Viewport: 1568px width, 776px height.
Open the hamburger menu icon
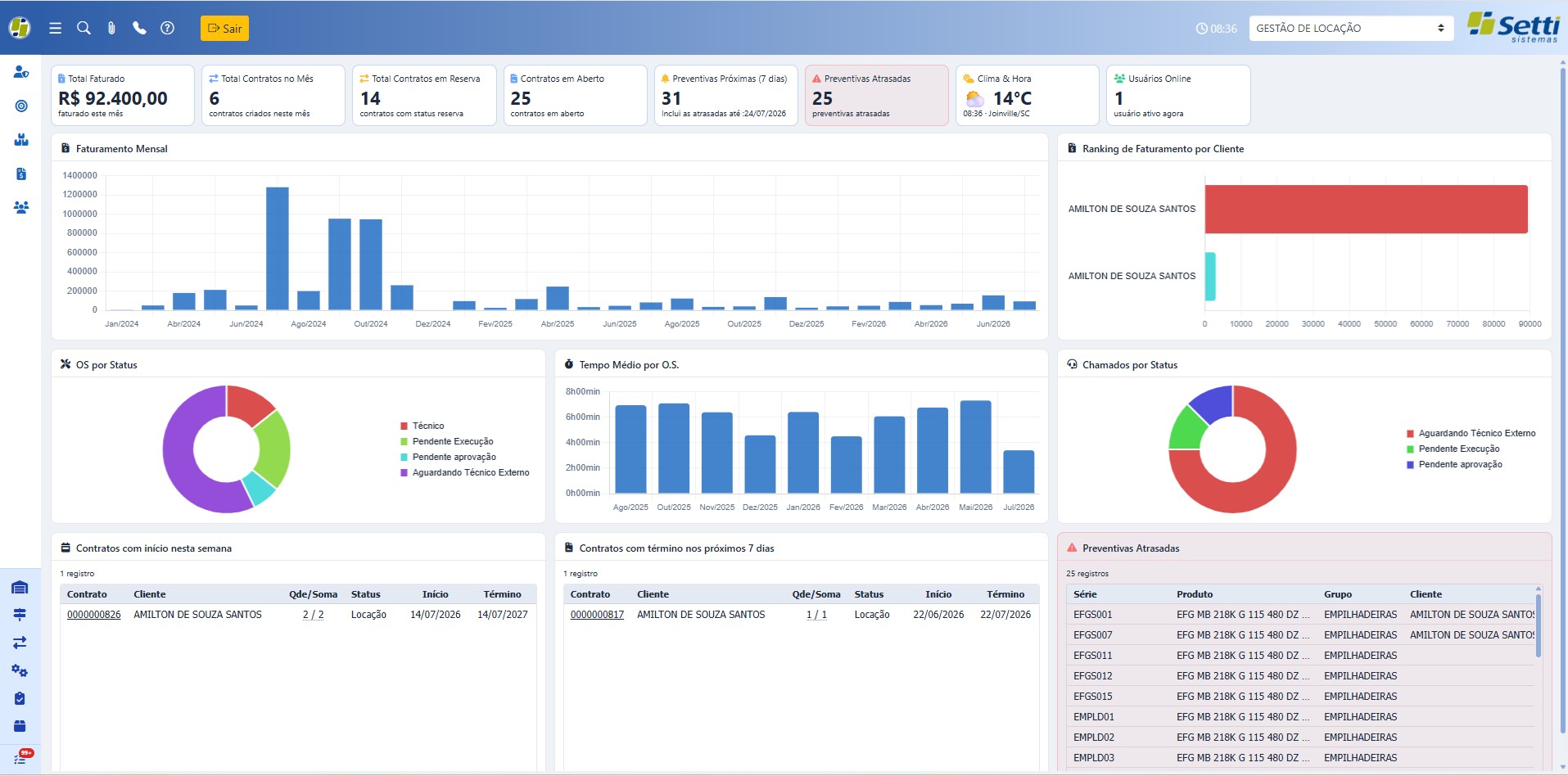tap(55, 28)
